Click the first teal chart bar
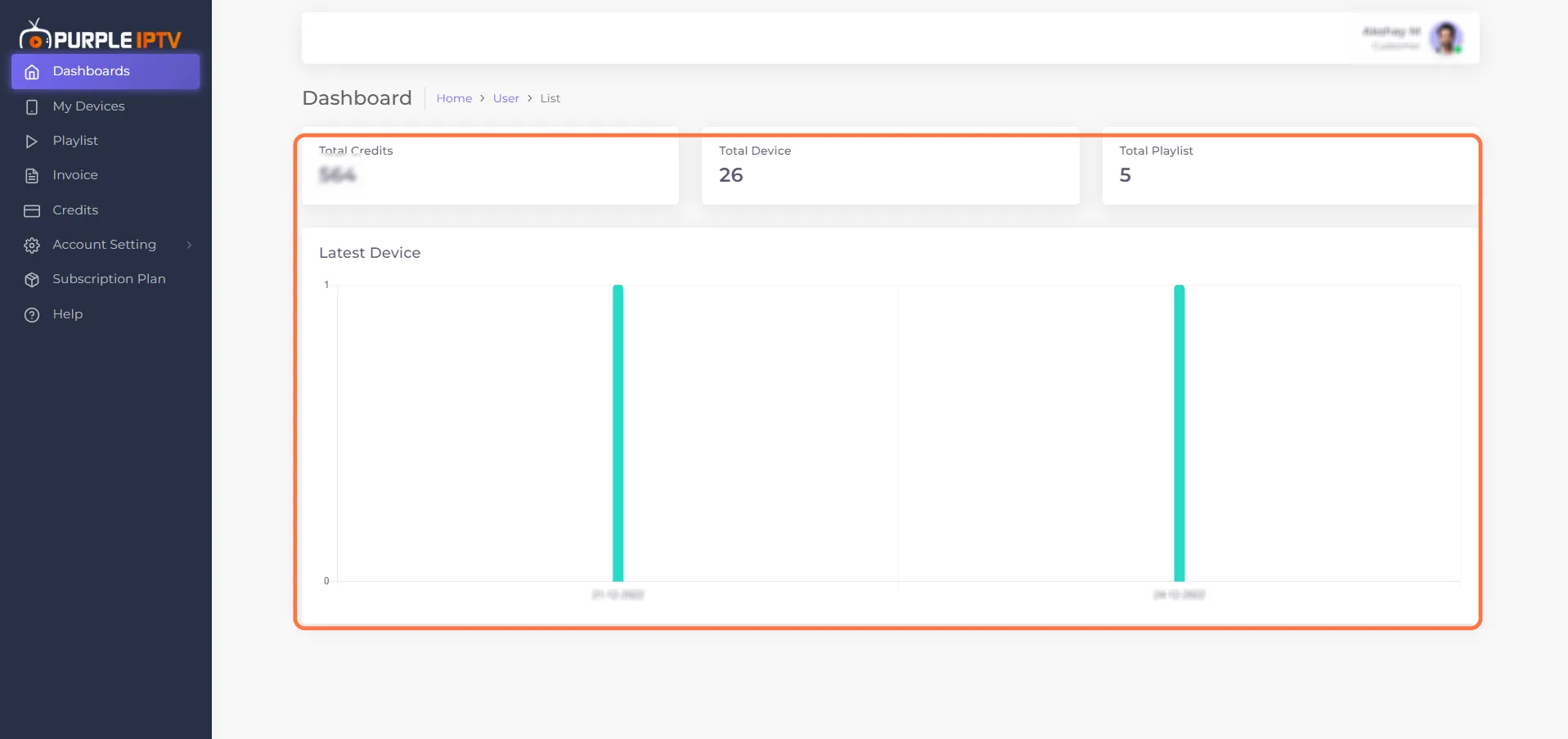The height and width of the screenshot is (739, 1568). tap(618, 433)
